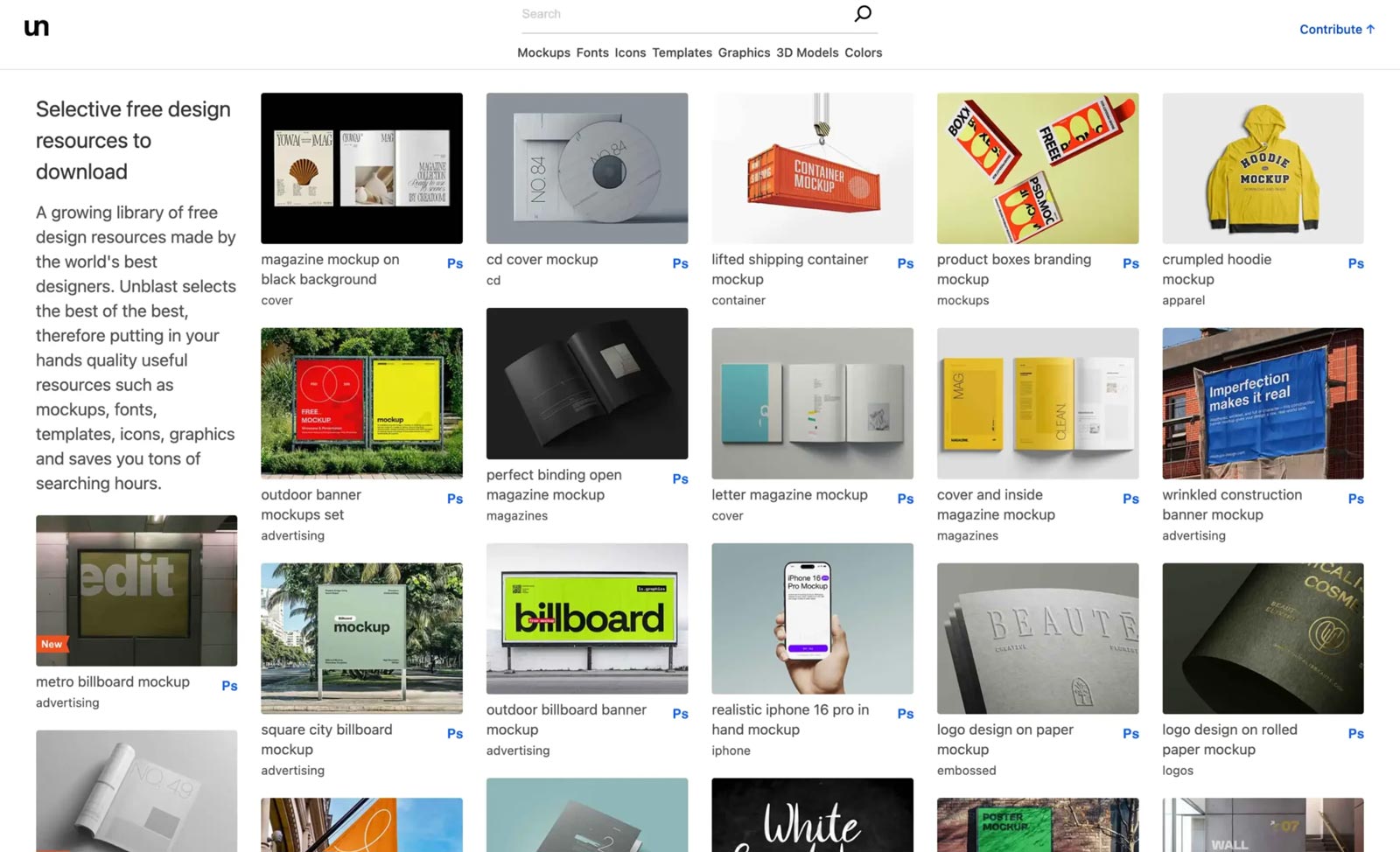Click the Ps icon beside wrinkled construction banner mockup
The image size is (1400, 852).
1356,499
